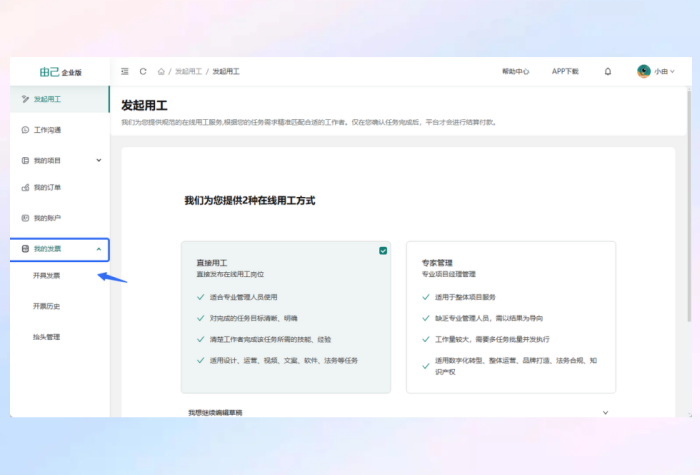Click 适合专业管理人员使用 text
Image resolution: width=700 pixels, height=475 pixels.
[244, 297]
